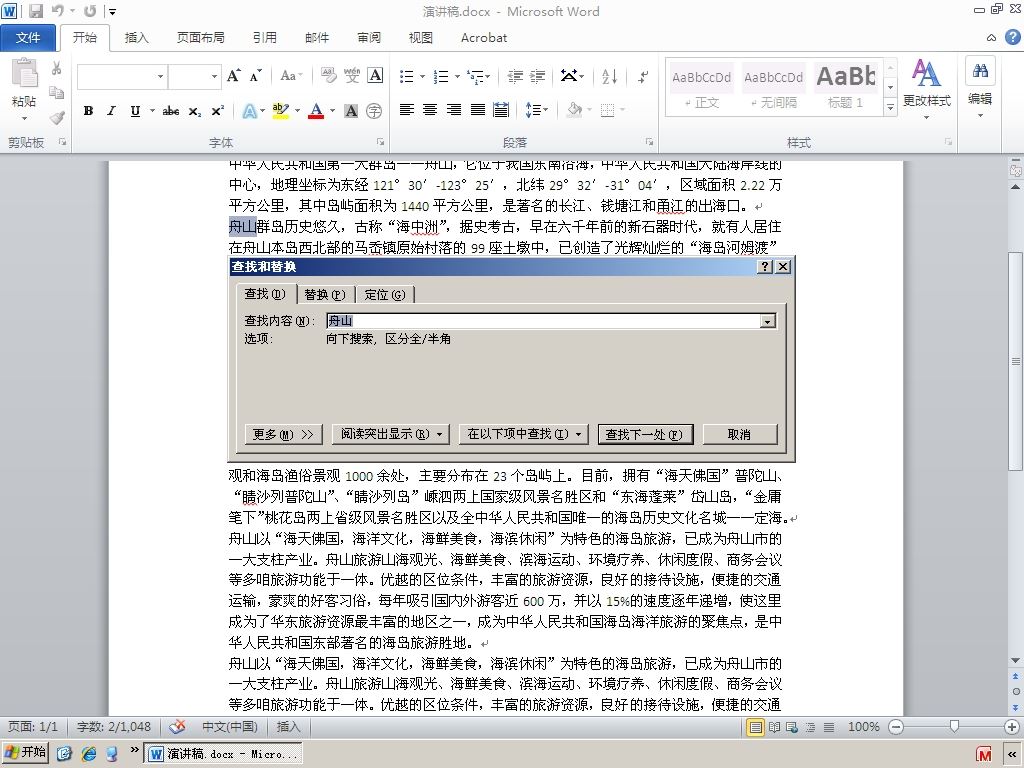Toggle show paragraph marks
1024x768 pixels.
click(x=643, y=76)
